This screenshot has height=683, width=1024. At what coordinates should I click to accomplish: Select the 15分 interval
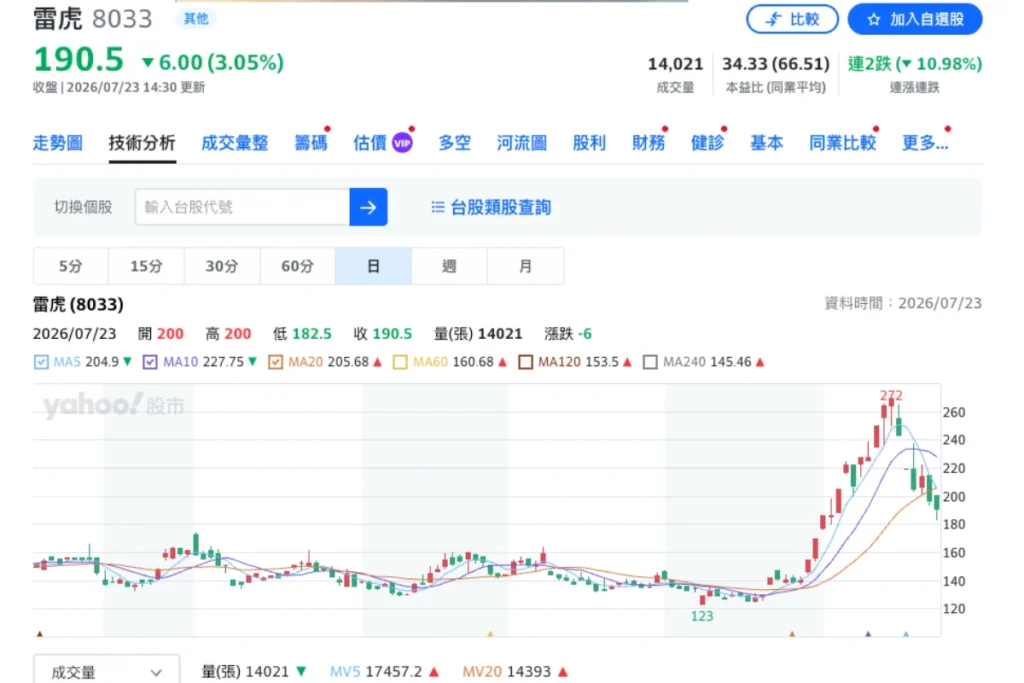pos(146,266)
